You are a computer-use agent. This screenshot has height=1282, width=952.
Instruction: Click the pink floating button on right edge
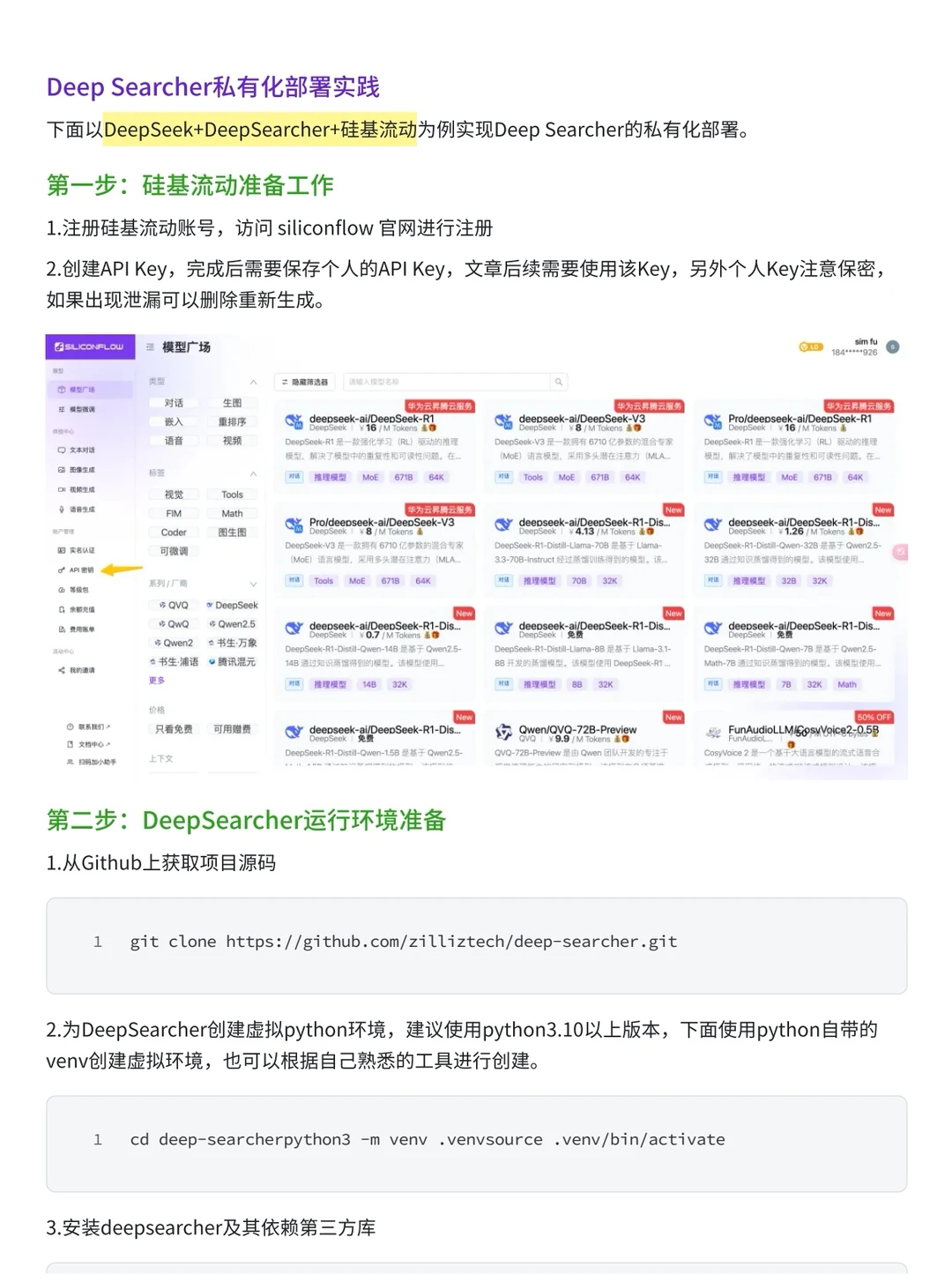point(901,552)
